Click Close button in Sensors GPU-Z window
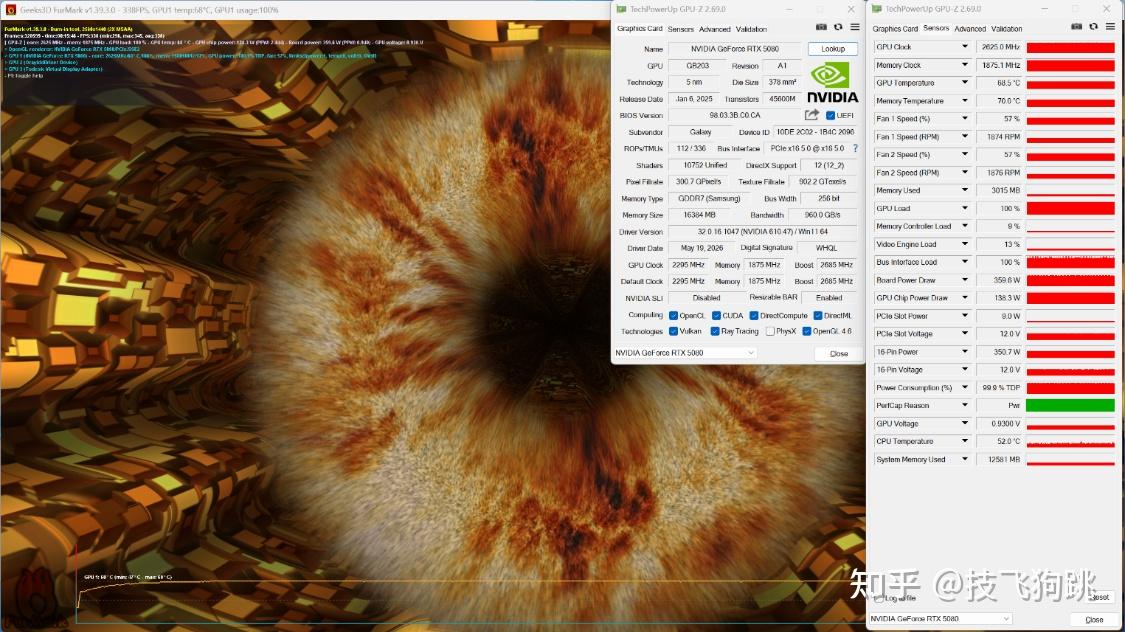 [x=1094, y=620]
